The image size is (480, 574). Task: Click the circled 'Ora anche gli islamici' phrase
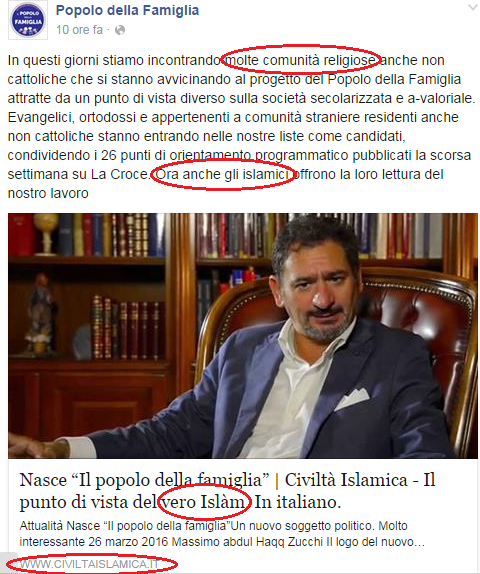(x=222, y=174)
